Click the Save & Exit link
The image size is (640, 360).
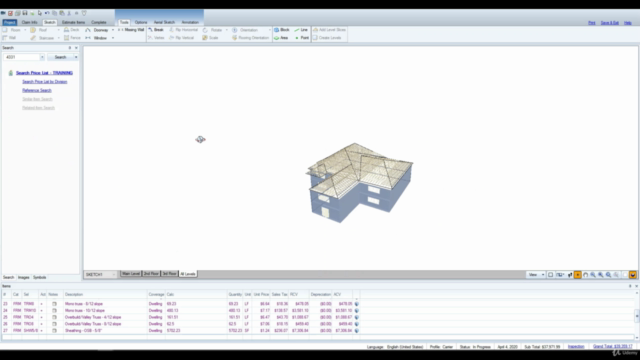click(609, 23)
